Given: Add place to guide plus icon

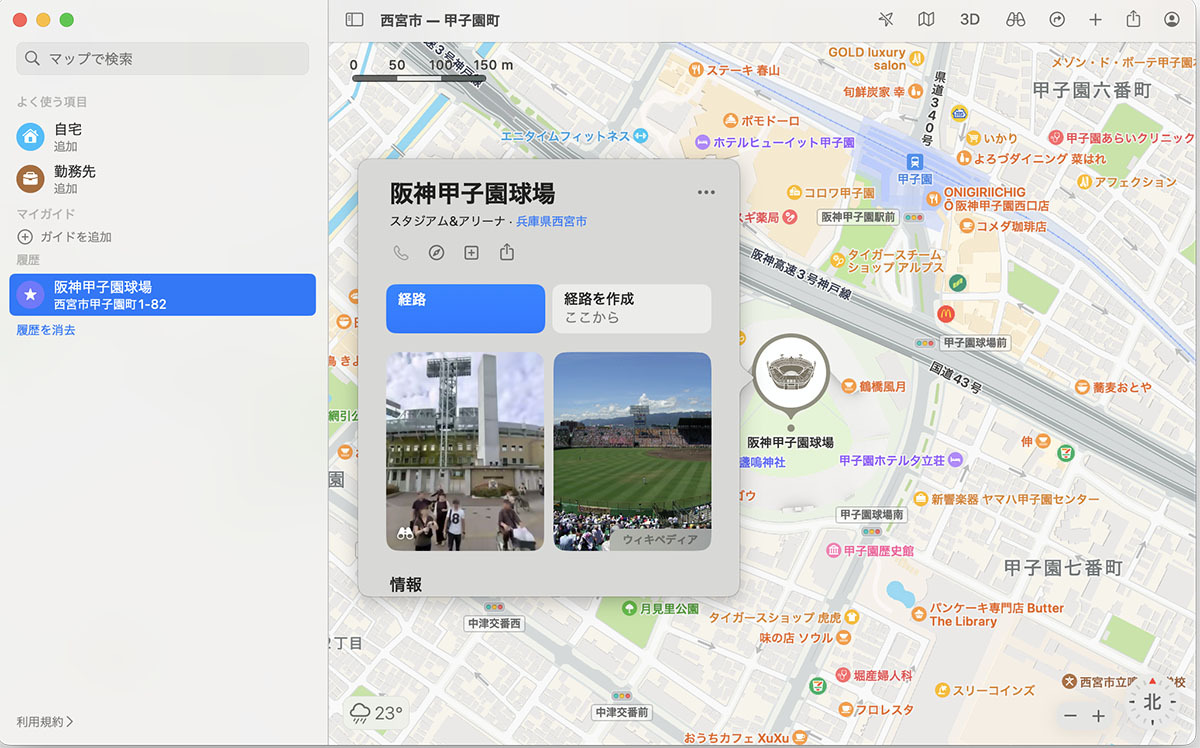Looking at the screenshot, I should [471, 253].
